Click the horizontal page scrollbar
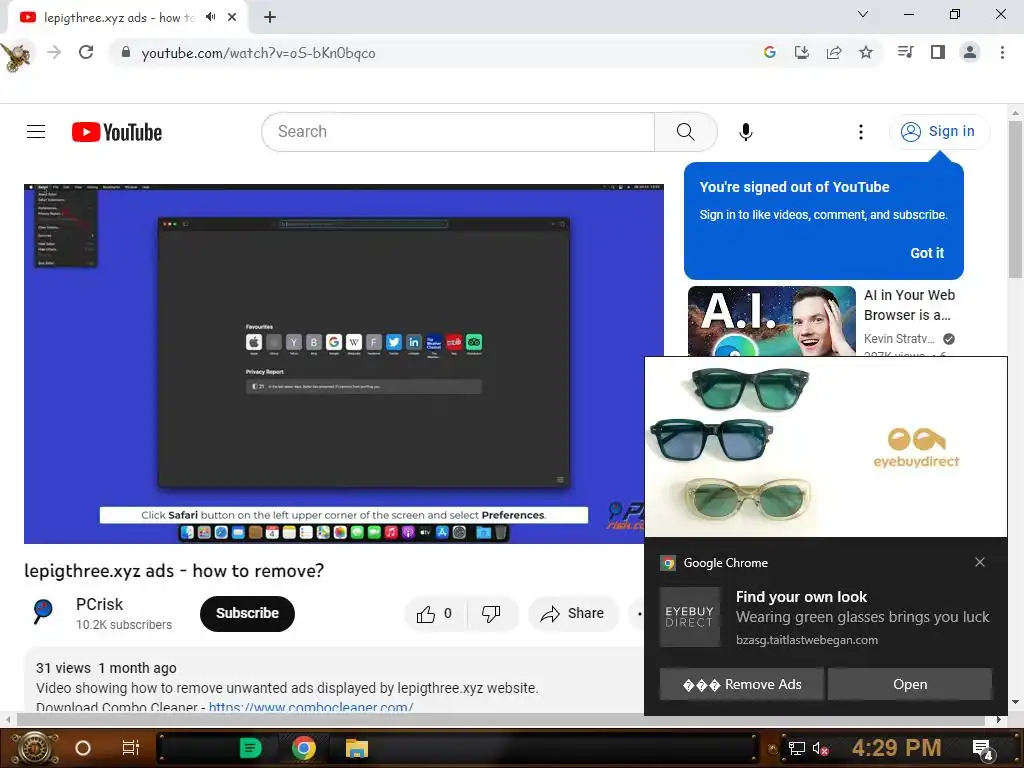Screen dimensions: 1024x768 [500, 720]
